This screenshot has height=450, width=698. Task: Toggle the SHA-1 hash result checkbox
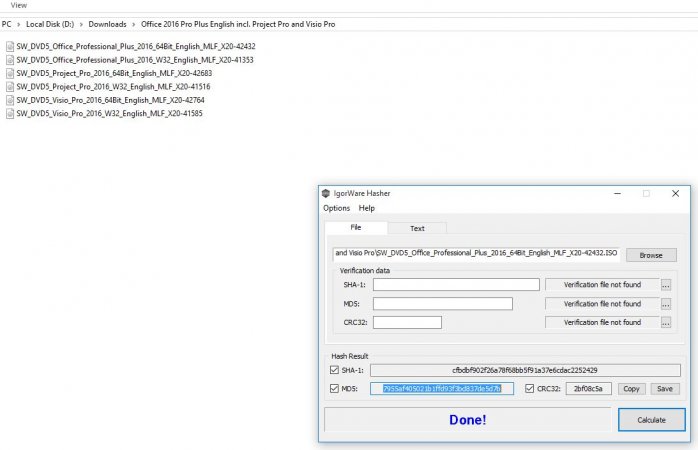pos(334,370)
